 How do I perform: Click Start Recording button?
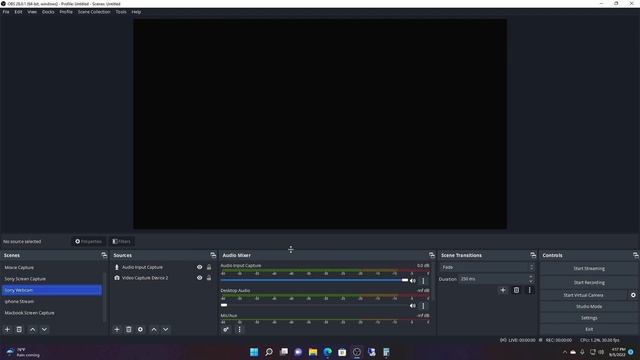pyautogui.click(x=589, y=282)
